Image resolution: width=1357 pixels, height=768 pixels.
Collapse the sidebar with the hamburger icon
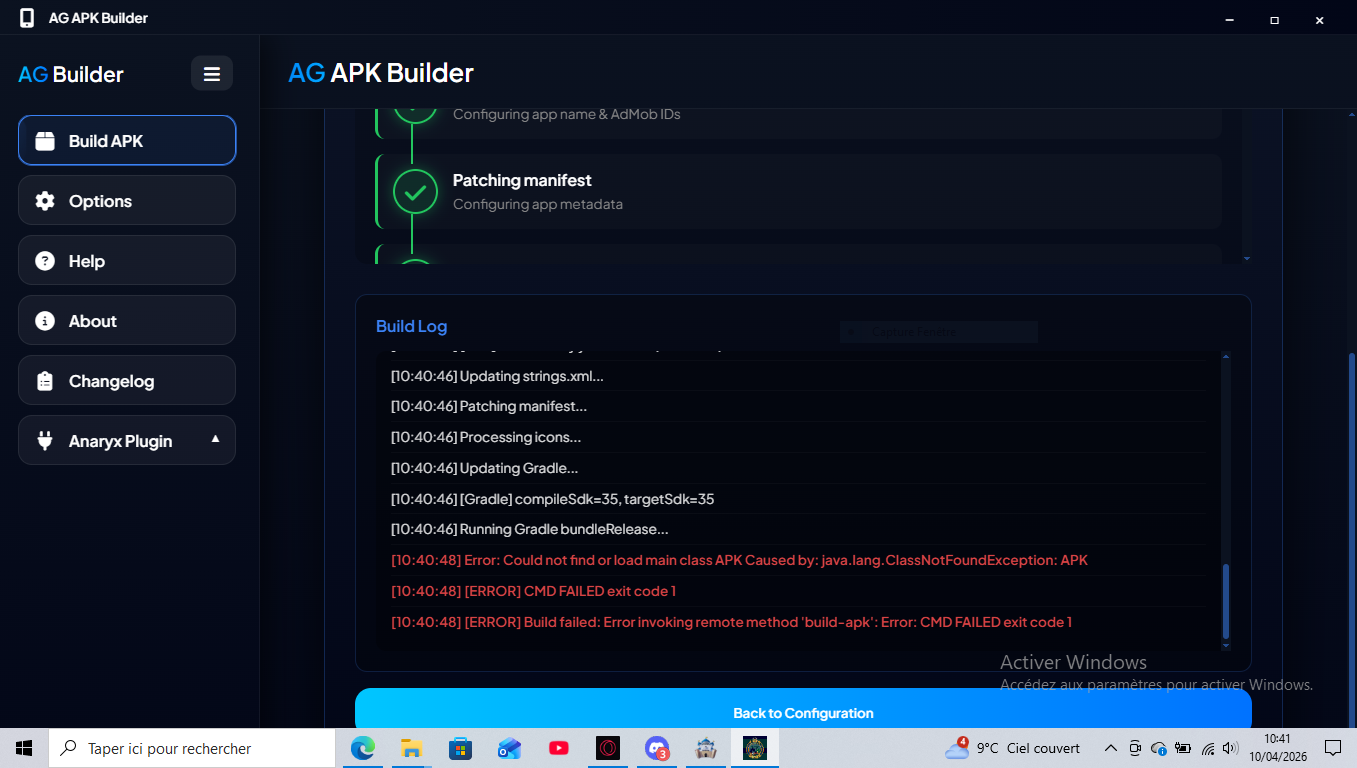click(x=212, y=74)
